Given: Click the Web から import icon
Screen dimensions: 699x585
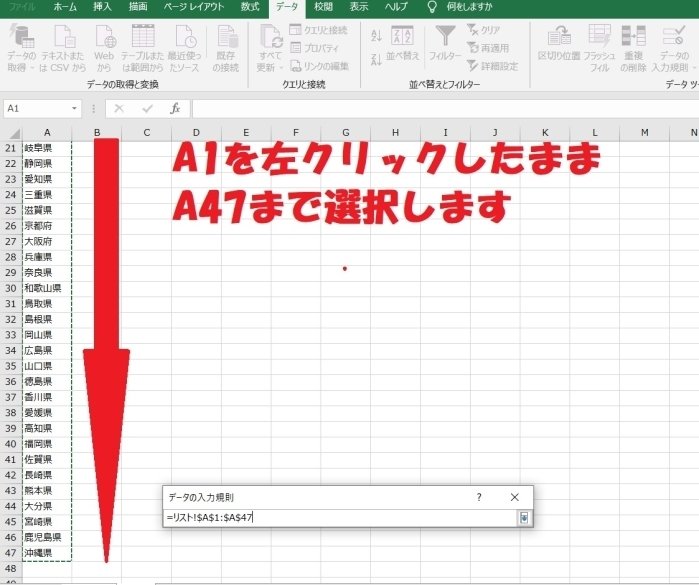Looking at the screenshot, I should coord(104,37).
